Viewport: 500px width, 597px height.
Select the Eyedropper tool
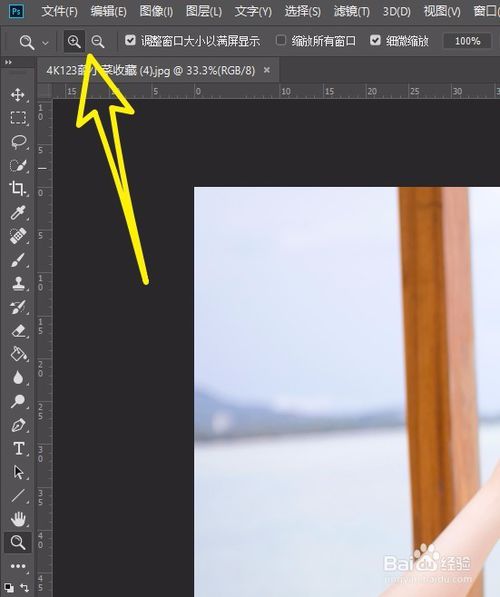[18, 213]
